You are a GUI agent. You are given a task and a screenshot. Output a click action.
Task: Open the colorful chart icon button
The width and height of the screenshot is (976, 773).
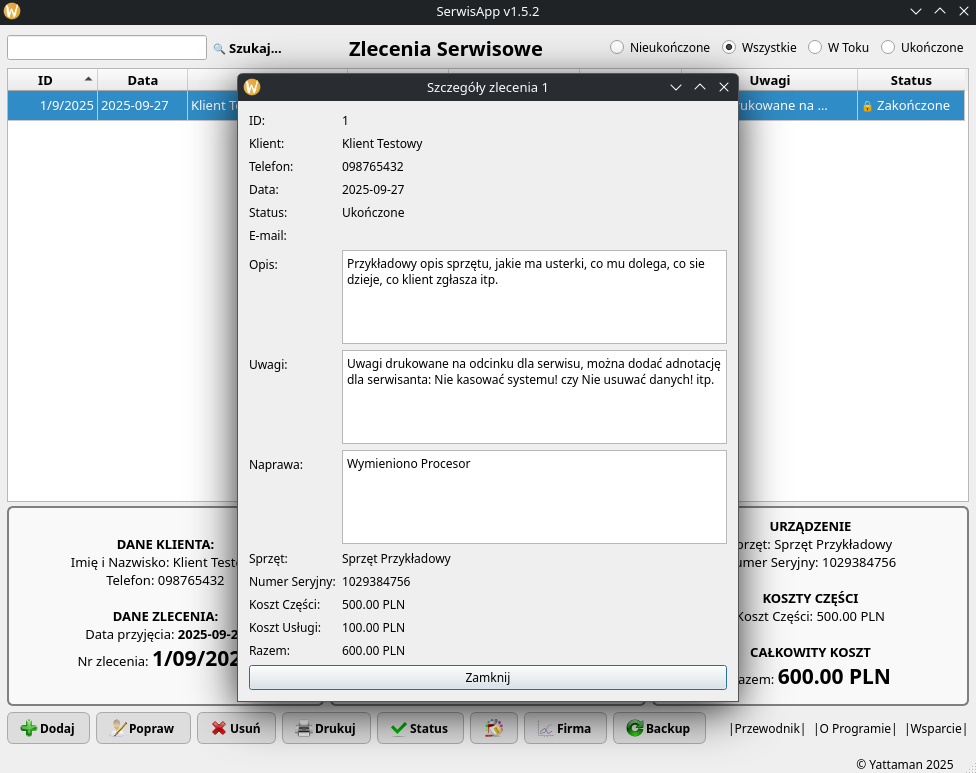click(x=493, y=728)
